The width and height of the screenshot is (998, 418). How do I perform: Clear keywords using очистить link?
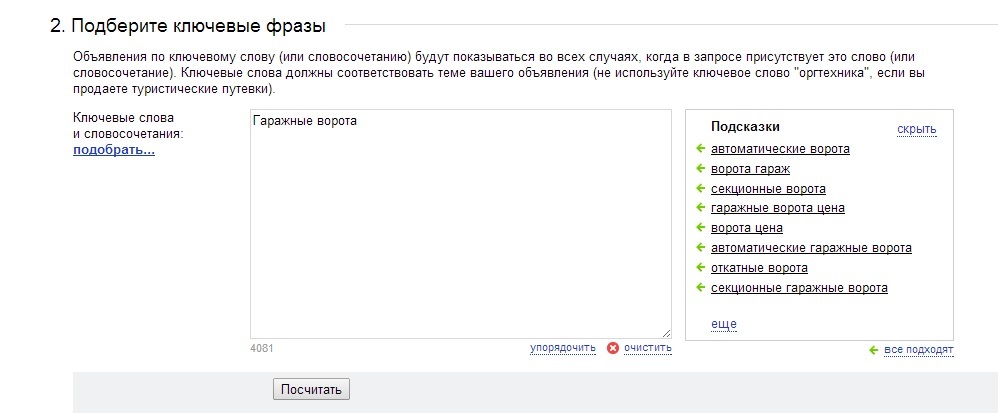pyautogui.click(x=647, y=348)
